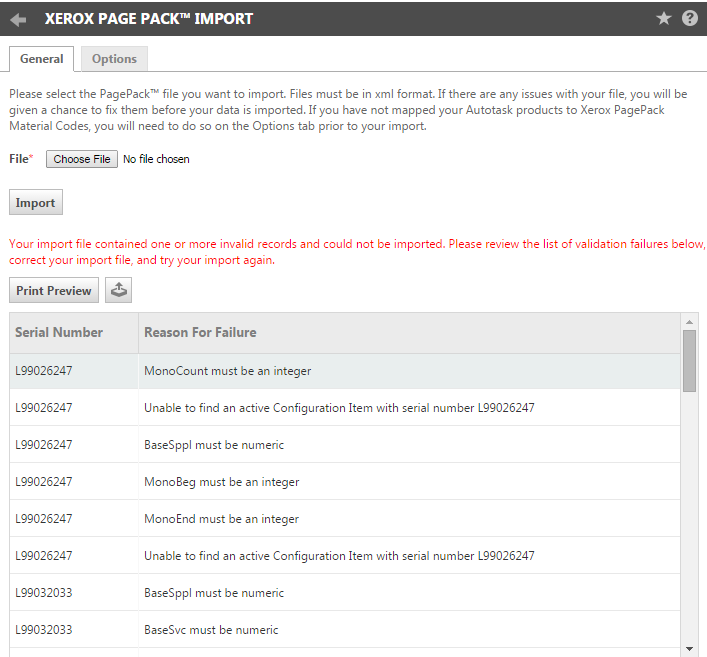This screenshot has height=657, width=707.
Task: Switch to the Options tab
Action: [114, 59]
